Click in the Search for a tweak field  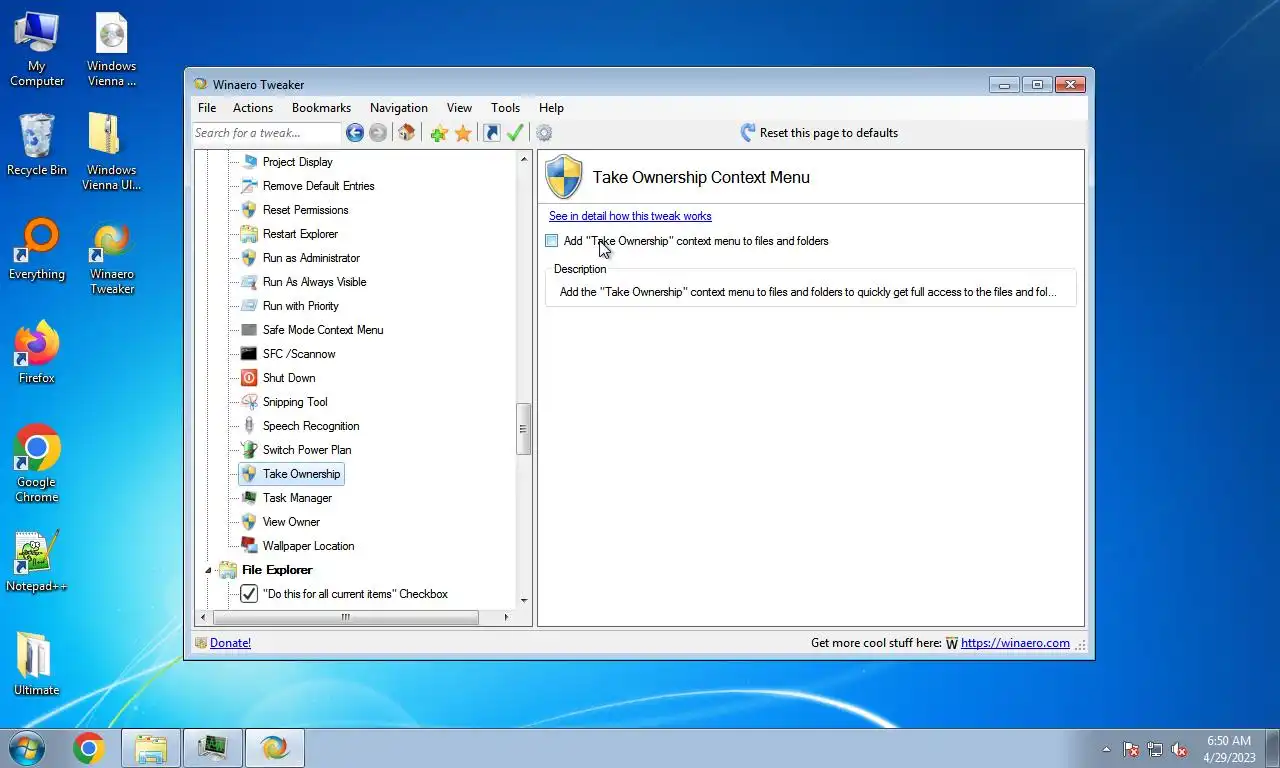[x=266, y=133]
